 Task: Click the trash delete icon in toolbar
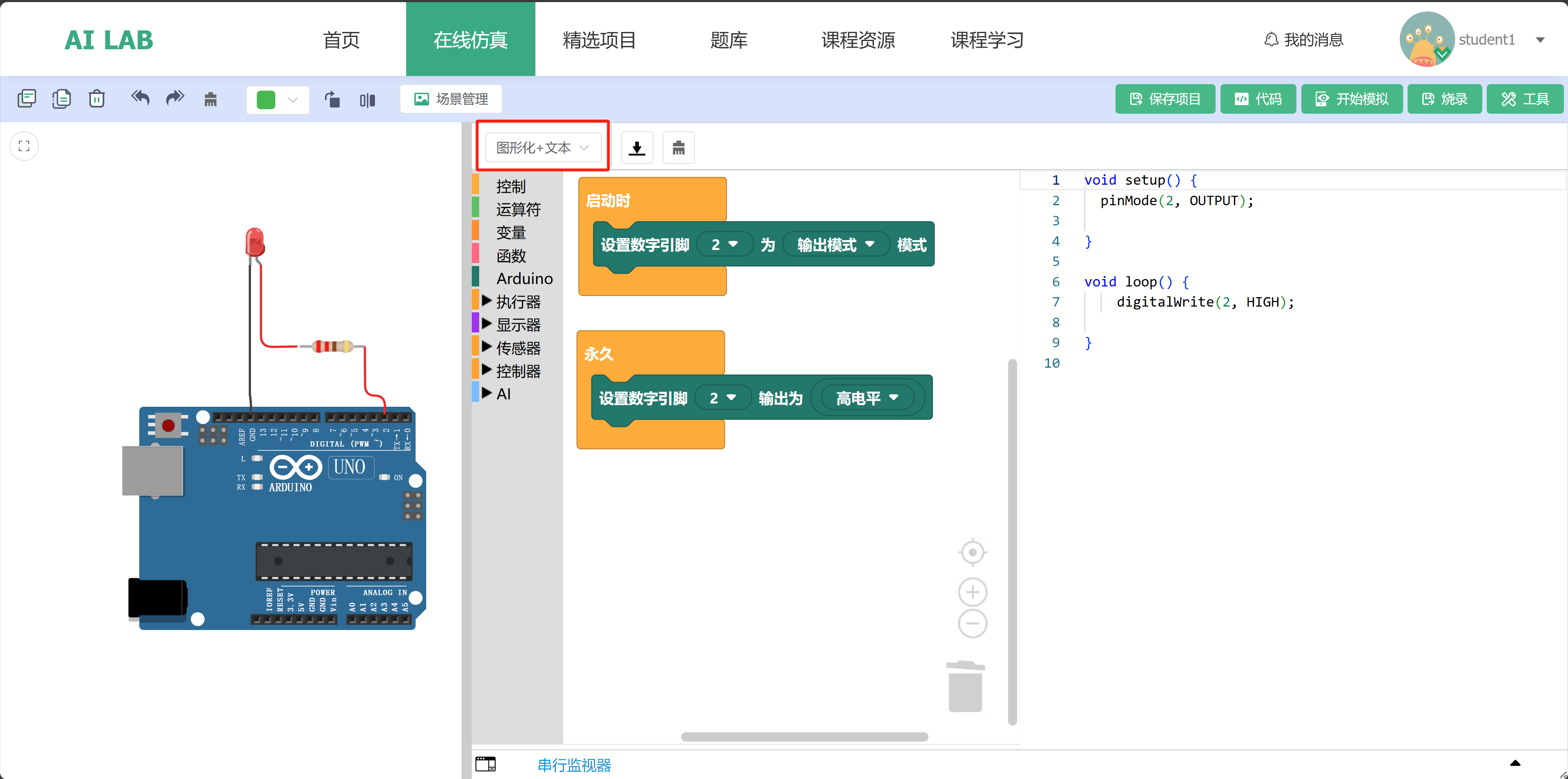pos(97,98)
